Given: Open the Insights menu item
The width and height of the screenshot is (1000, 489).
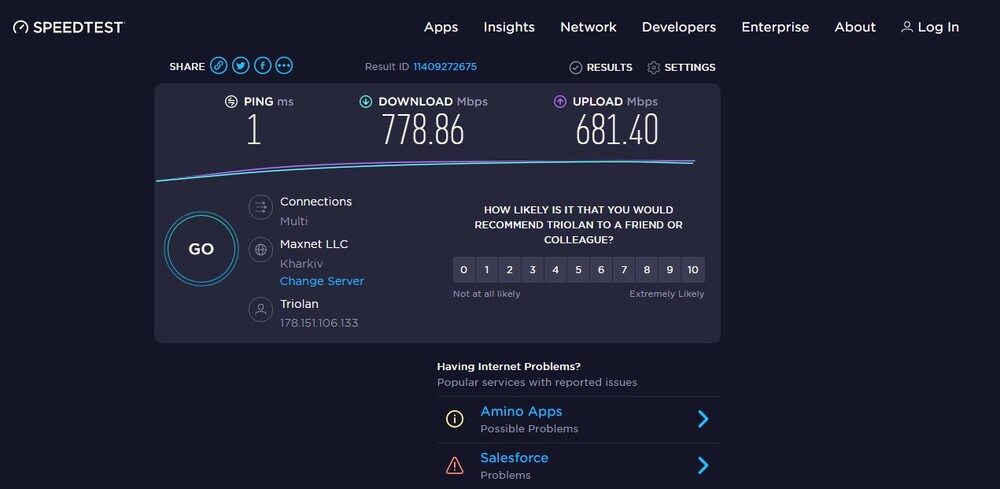Looking at the screenshot, I should click(x=509, y=27).
